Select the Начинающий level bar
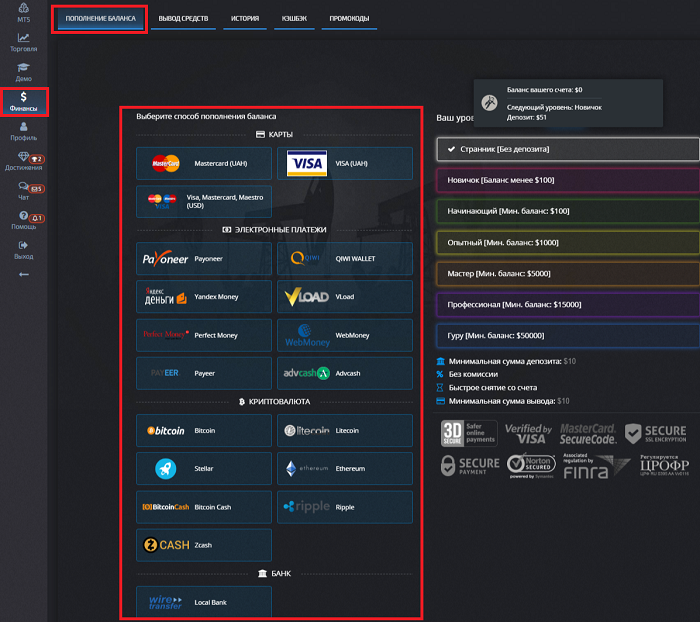 pyautogui.click(x=568, y=211)
